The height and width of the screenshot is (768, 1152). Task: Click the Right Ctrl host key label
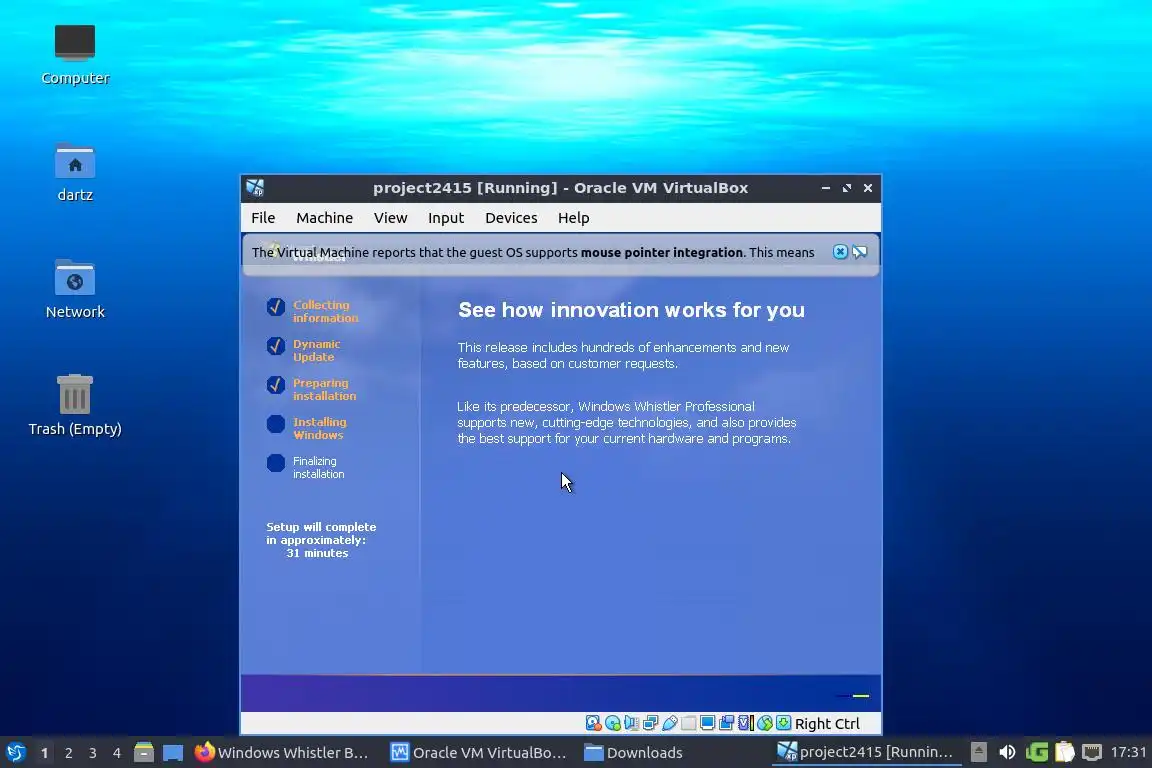(827, 724)
